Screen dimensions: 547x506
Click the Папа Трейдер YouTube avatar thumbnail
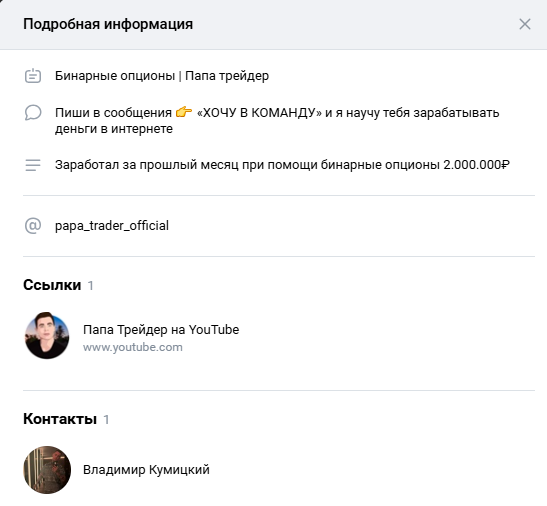[x=47, y=335]
